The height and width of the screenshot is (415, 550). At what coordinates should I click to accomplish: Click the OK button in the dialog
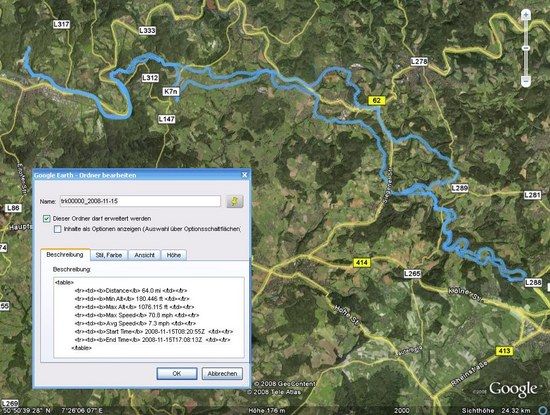click(x=177, y=374)
